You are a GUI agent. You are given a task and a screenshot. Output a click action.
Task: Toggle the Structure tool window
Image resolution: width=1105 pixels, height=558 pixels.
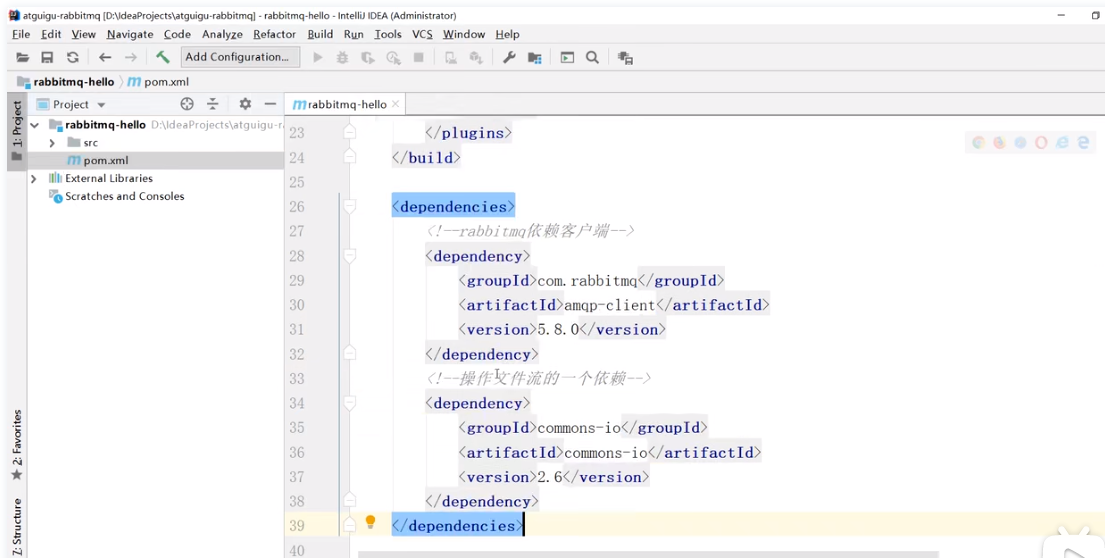[17, 527]
